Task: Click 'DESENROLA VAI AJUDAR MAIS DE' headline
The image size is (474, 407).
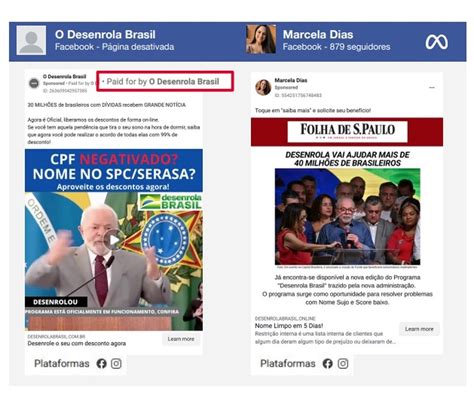Action: click(x=347, y=155)
